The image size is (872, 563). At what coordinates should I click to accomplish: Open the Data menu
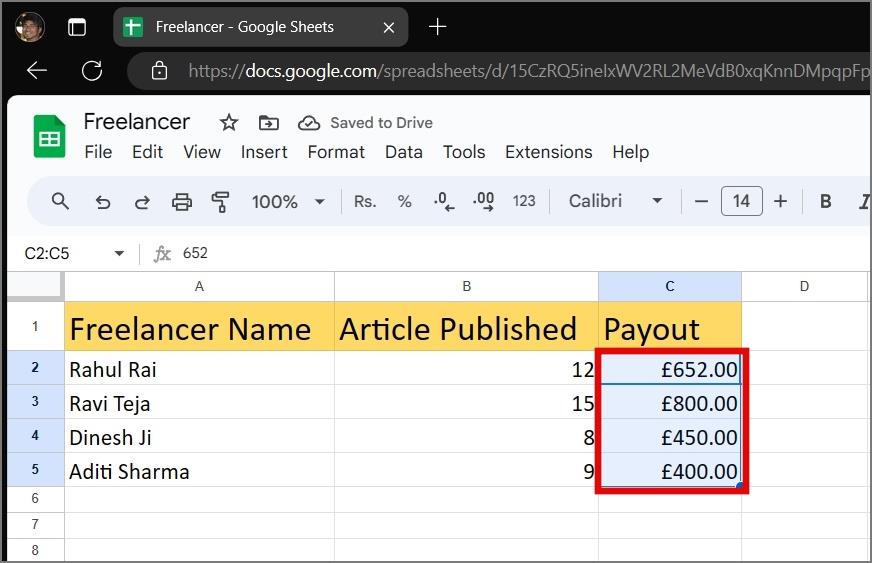pyautogui.click(x=404, y=152)
